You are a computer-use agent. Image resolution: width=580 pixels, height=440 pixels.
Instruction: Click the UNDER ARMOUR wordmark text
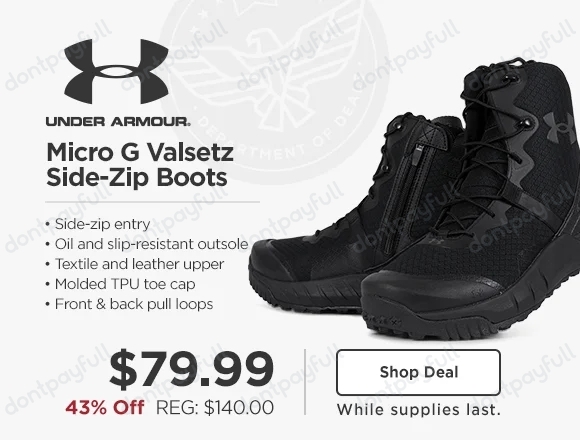click(x=118, y=121)
